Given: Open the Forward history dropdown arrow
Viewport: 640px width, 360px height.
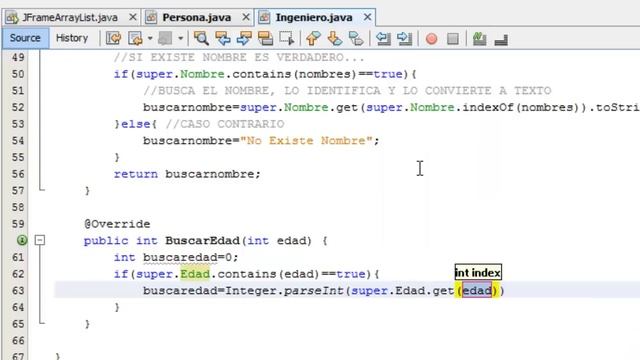Looking at the screenshot, I should (180, 38).
